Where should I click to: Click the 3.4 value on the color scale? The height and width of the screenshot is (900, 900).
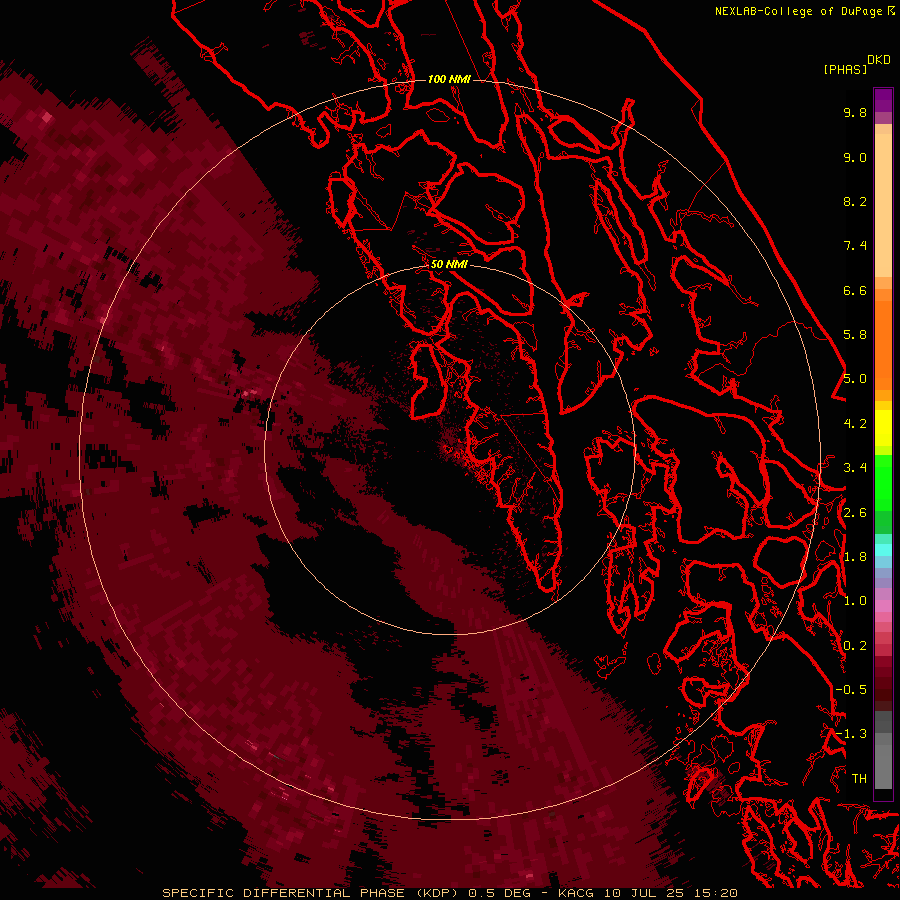coord(855,468)
